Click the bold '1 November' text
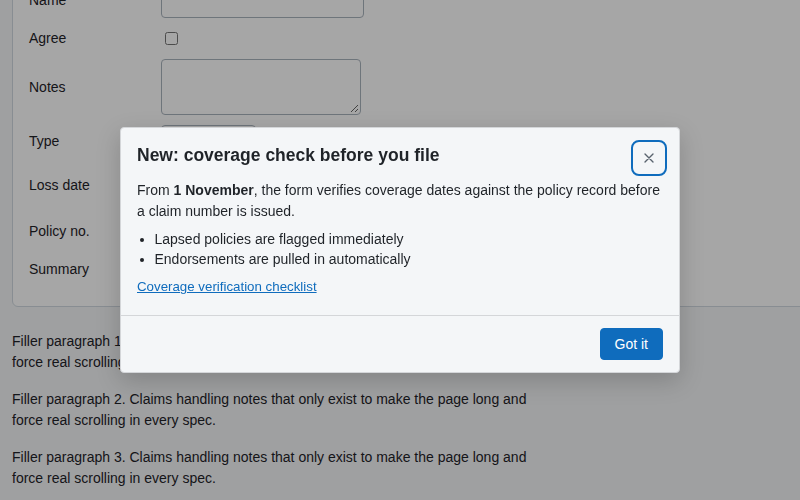 tap(213, 190)
